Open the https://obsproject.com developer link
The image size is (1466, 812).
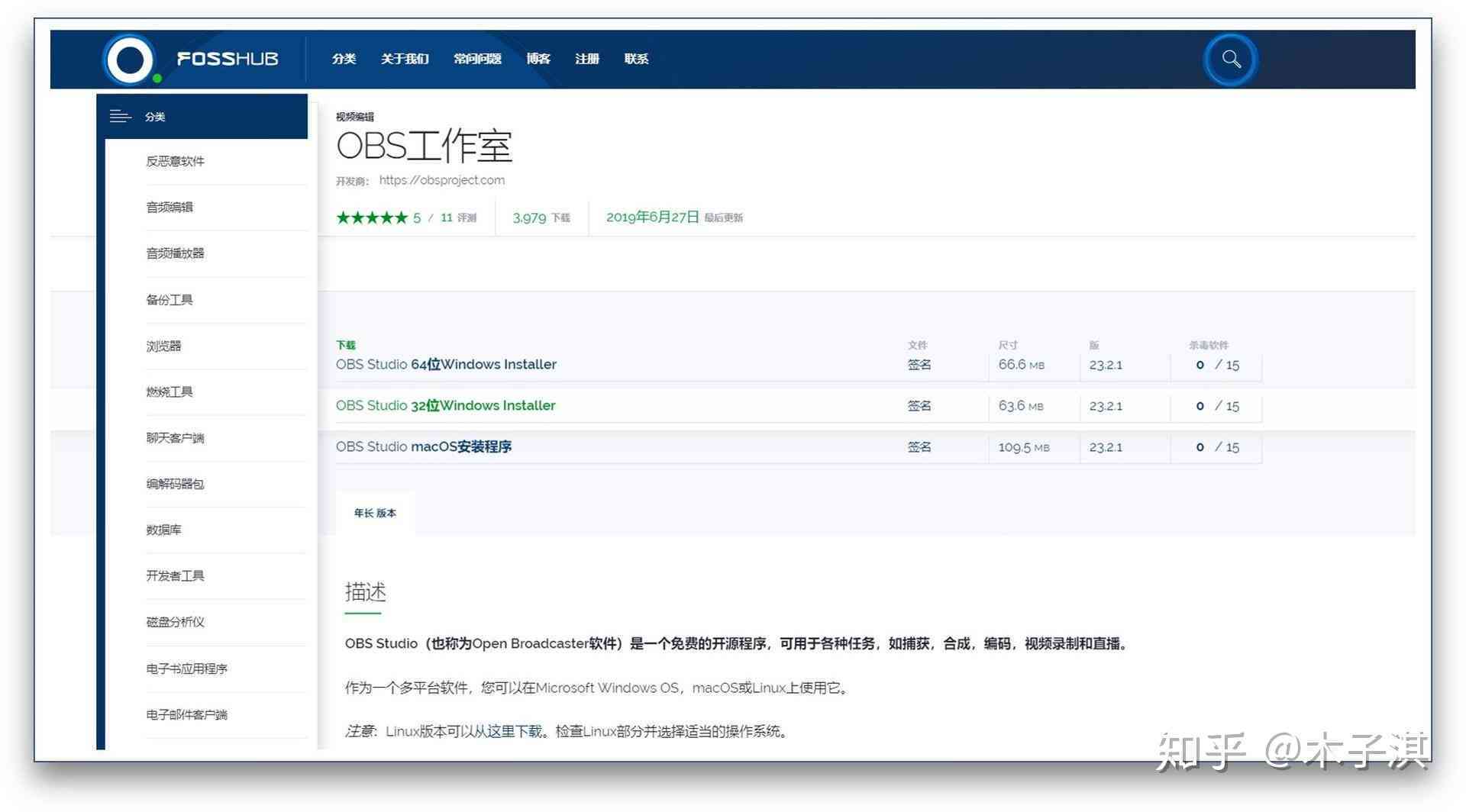click(x=441, y=180)
